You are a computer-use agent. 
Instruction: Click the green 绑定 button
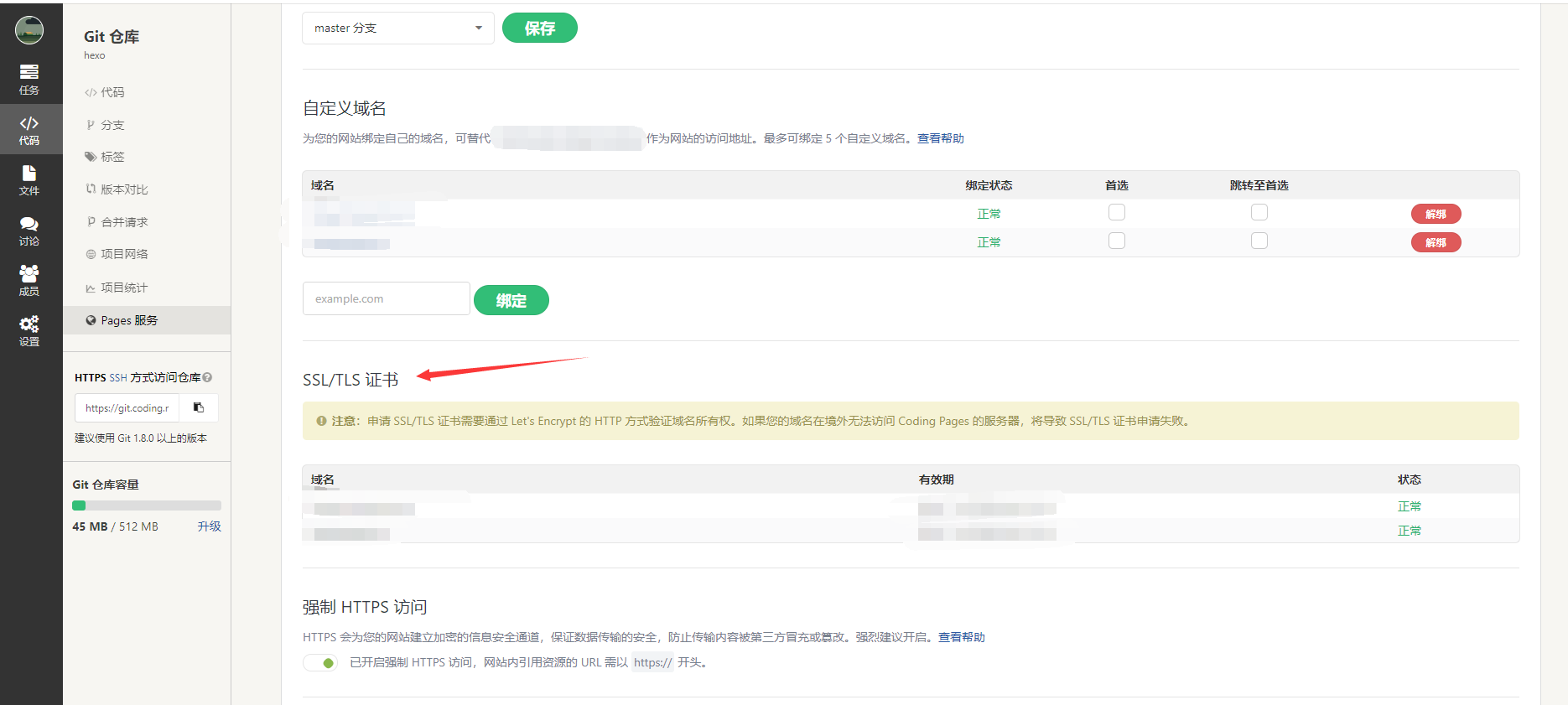511,300
